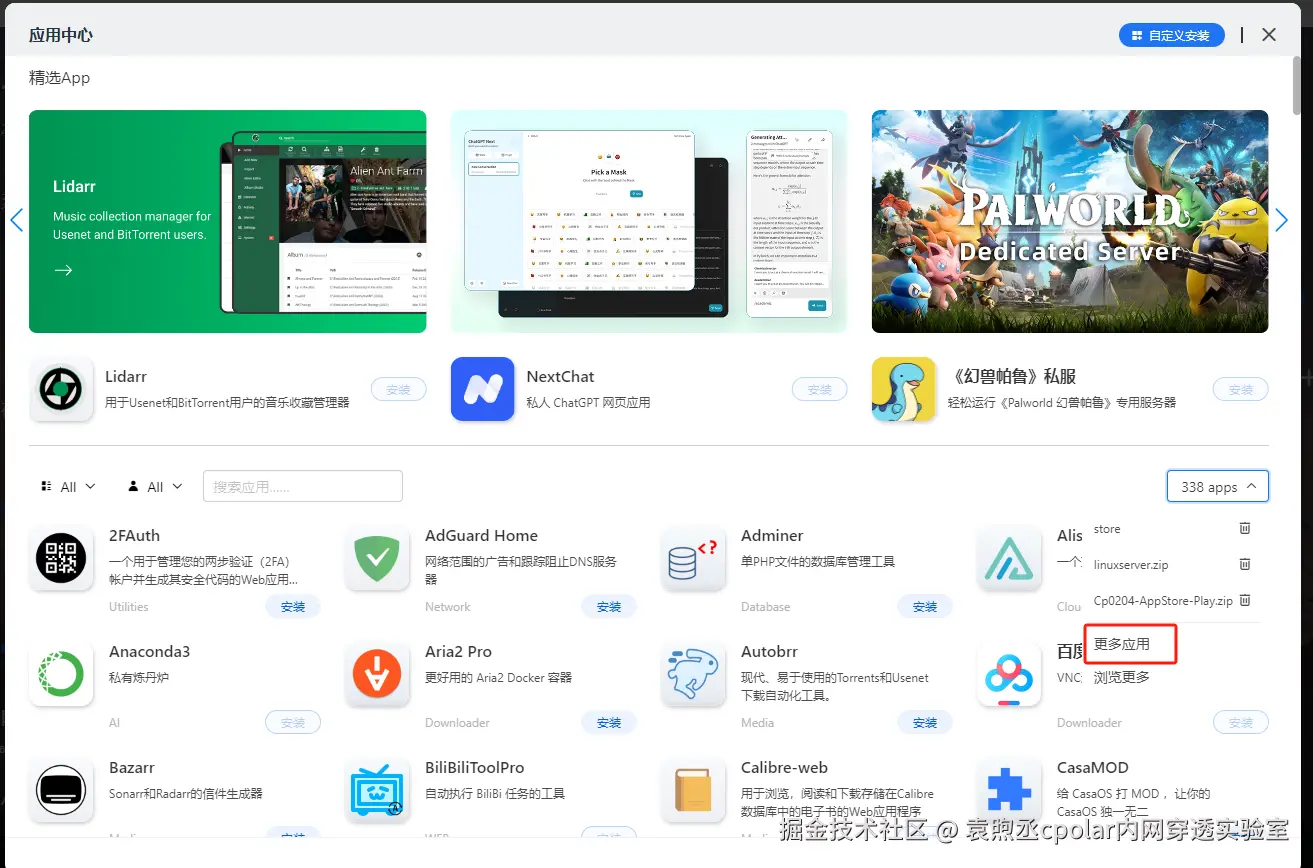Select the 2FAuth QR code icon
The width and height of the screenshot is (1313, 868).
tap(61, 558)
